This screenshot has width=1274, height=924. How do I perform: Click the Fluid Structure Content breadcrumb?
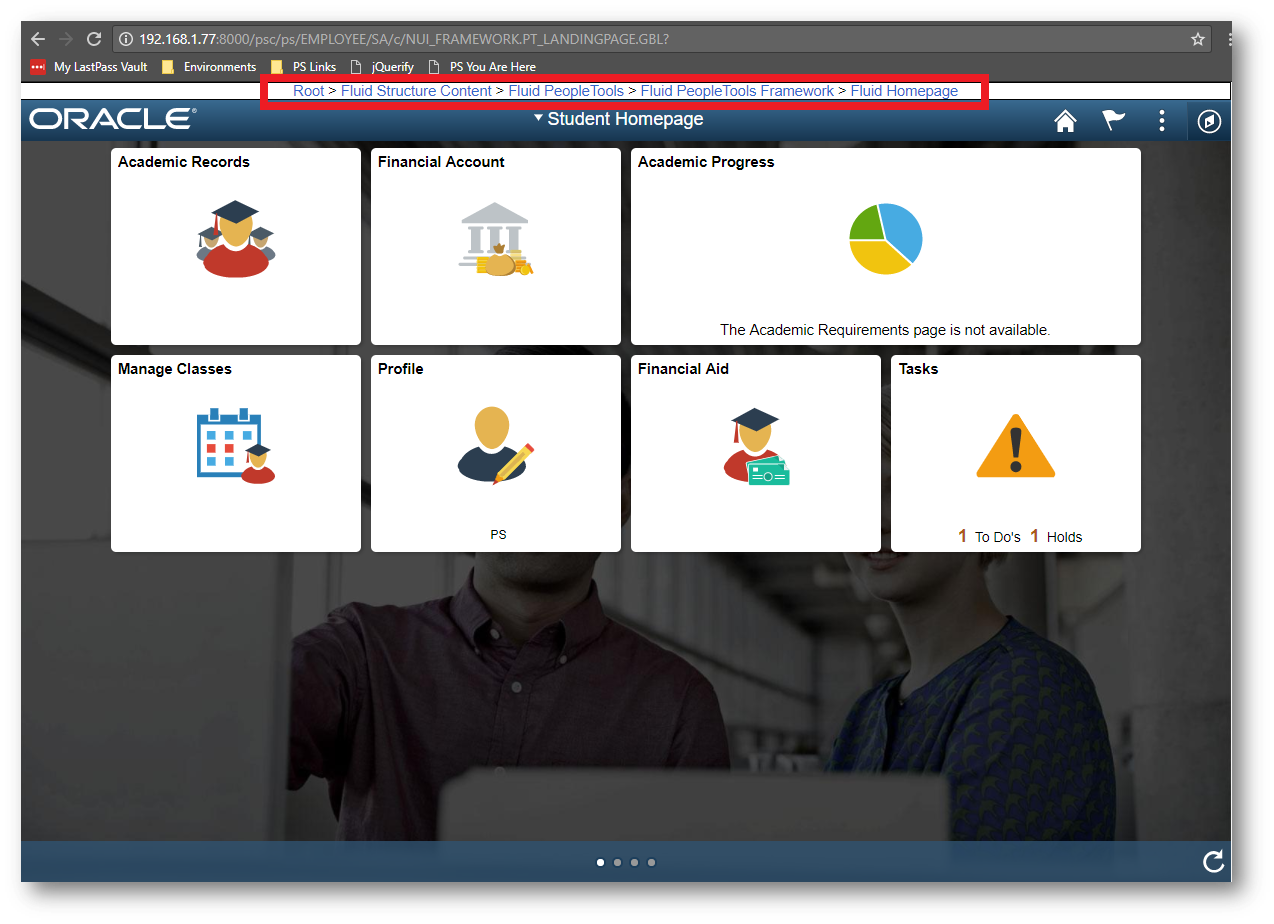416,91
